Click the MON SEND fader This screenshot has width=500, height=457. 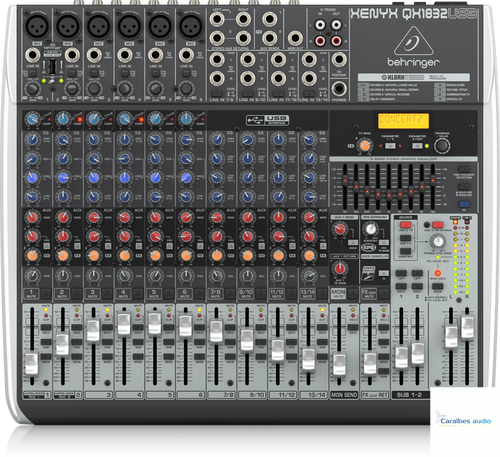339,364
